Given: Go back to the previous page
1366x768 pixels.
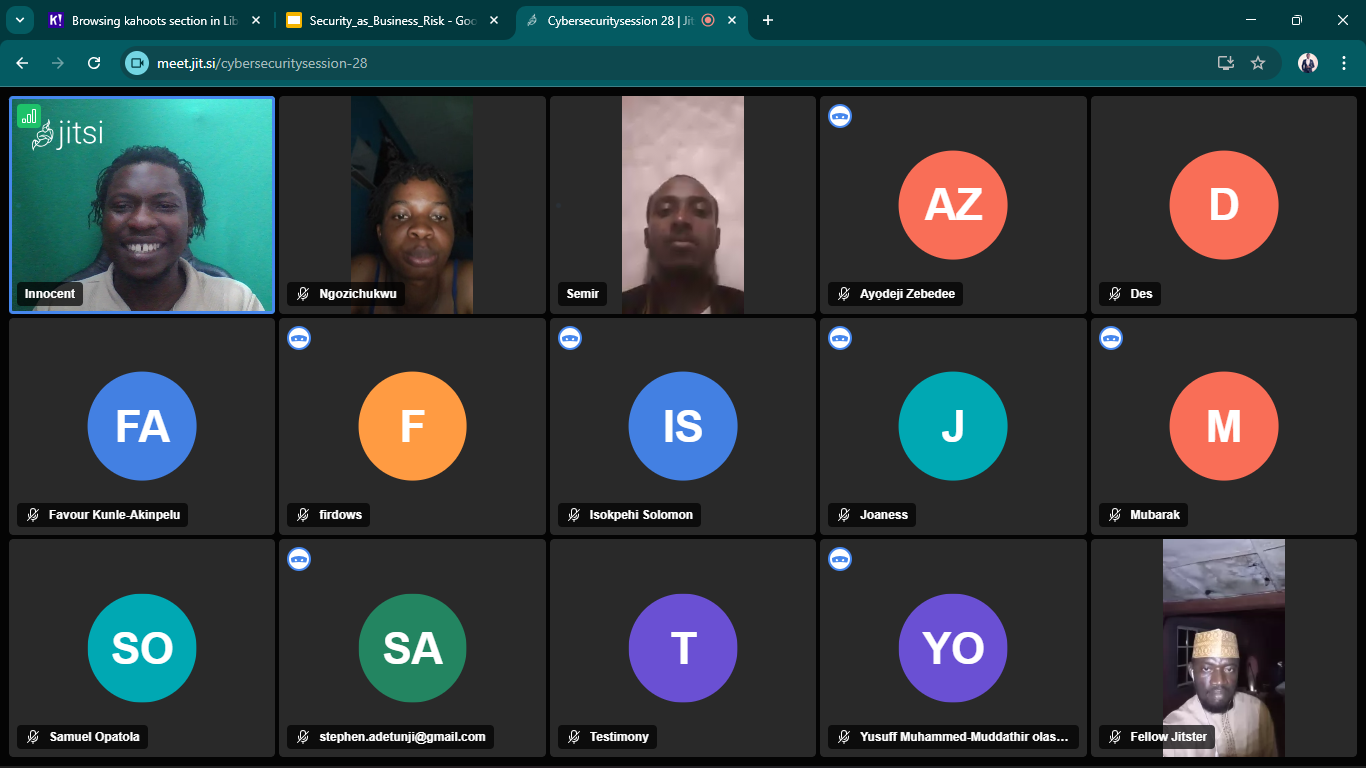Looking at the screenshot, I should tap(22, 63).
